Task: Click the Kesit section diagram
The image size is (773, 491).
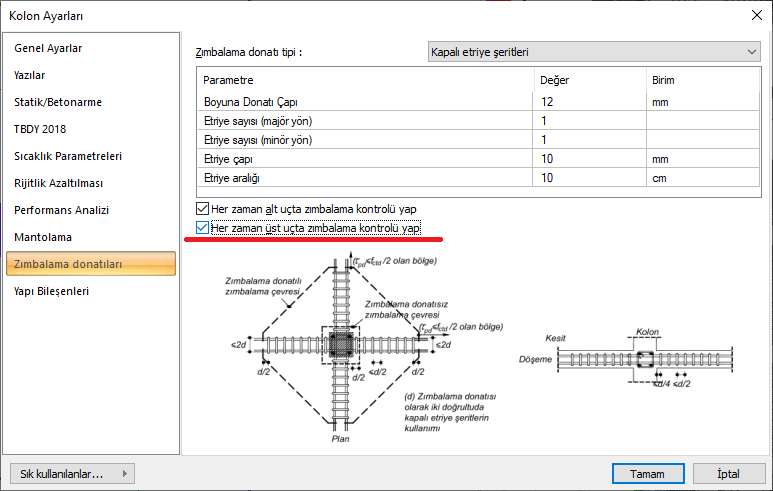Action: pyautogui.click(x=626, y=358)
